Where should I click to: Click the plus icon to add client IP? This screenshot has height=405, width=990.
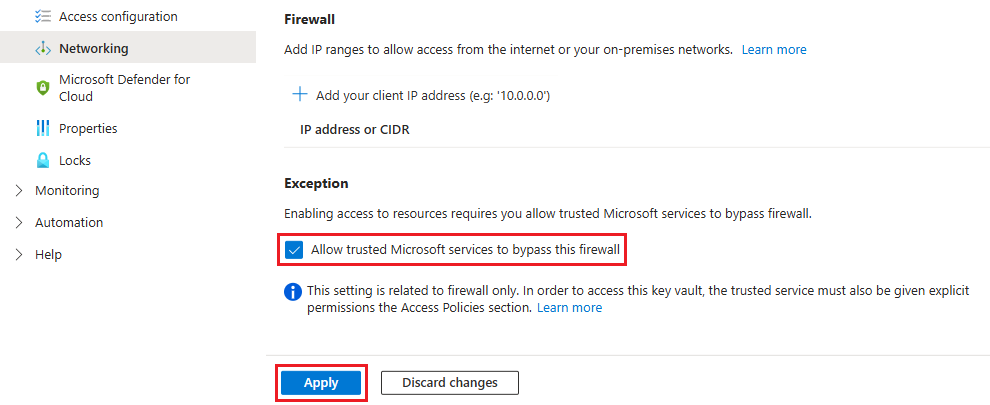(299, 95)
